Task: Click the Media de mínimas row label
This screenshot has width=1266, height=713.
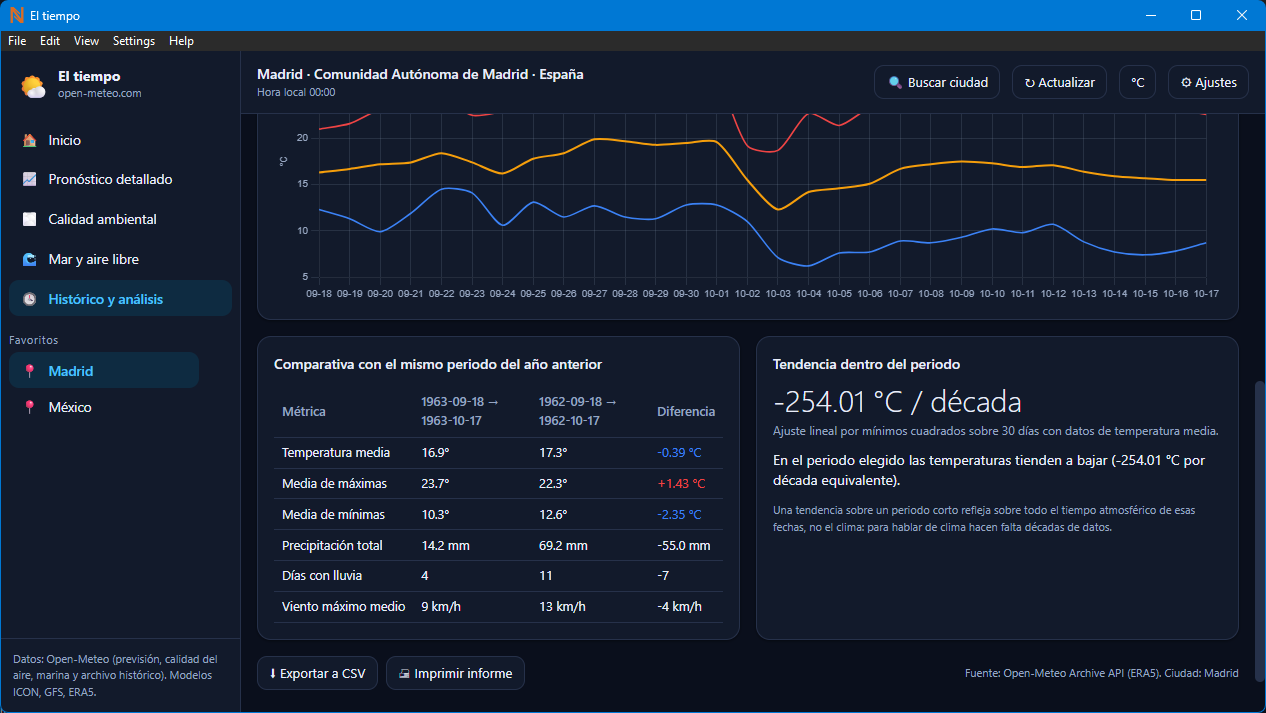Action: (333, 515)
